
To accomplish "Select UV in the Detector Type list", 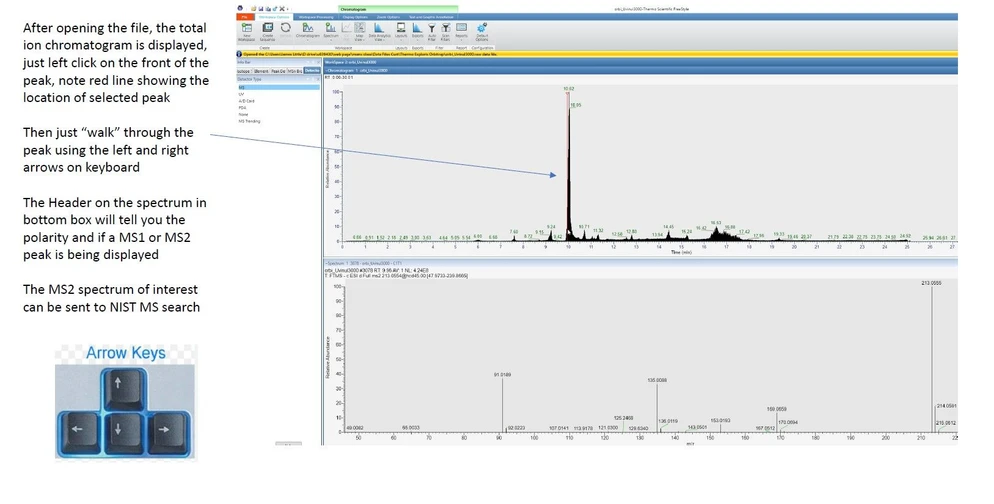I will click(x=241, y=94).
